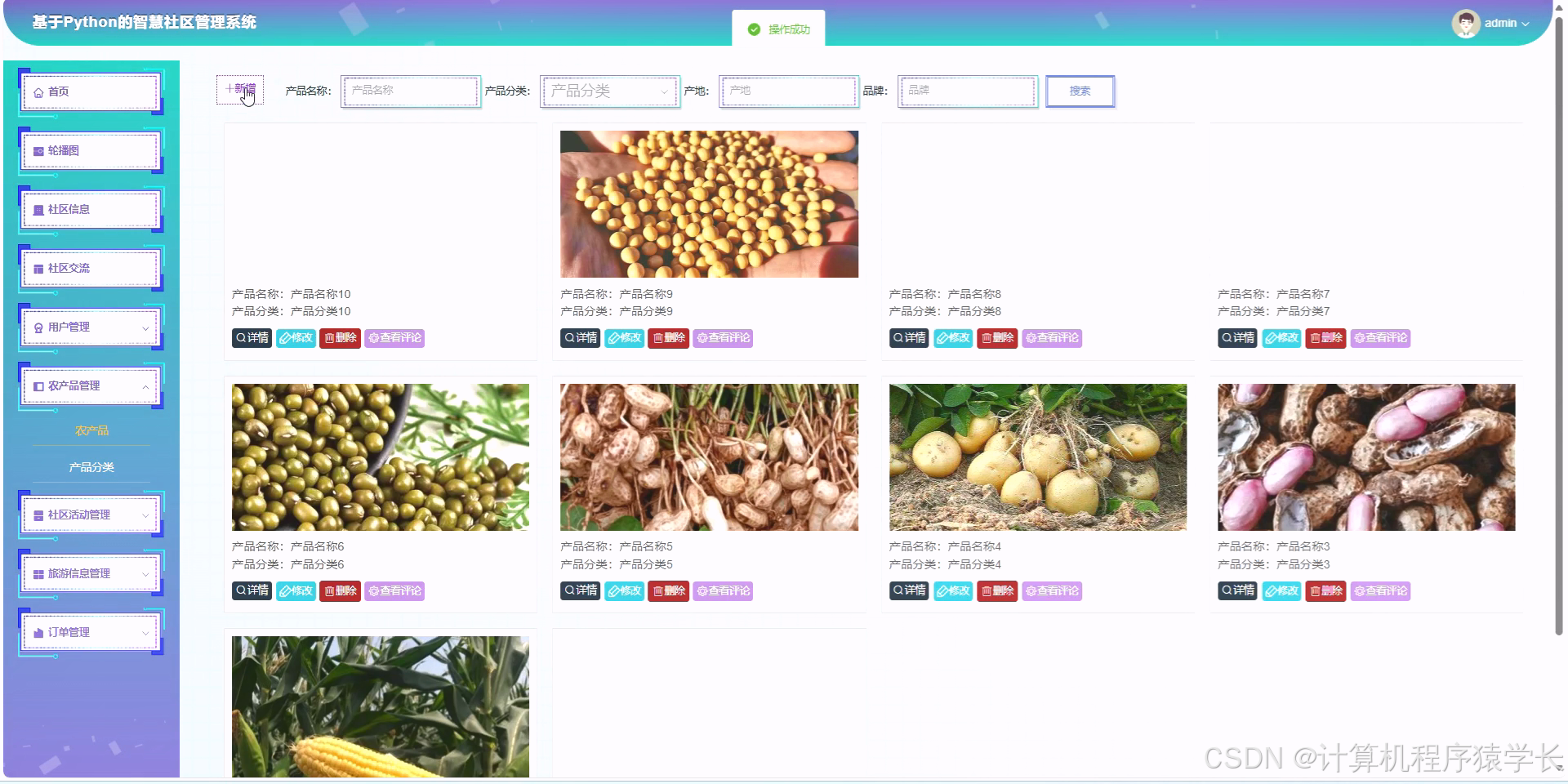Focus the 产地 search input
Viewport: 1568px width, 784px height.
click(789, 91)
